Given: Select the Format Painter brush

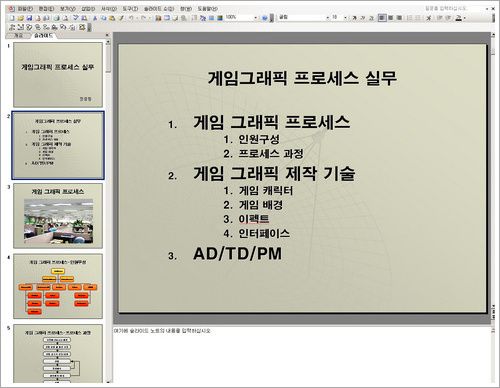Looking at the screenshot, I should [x=121, y=18].
